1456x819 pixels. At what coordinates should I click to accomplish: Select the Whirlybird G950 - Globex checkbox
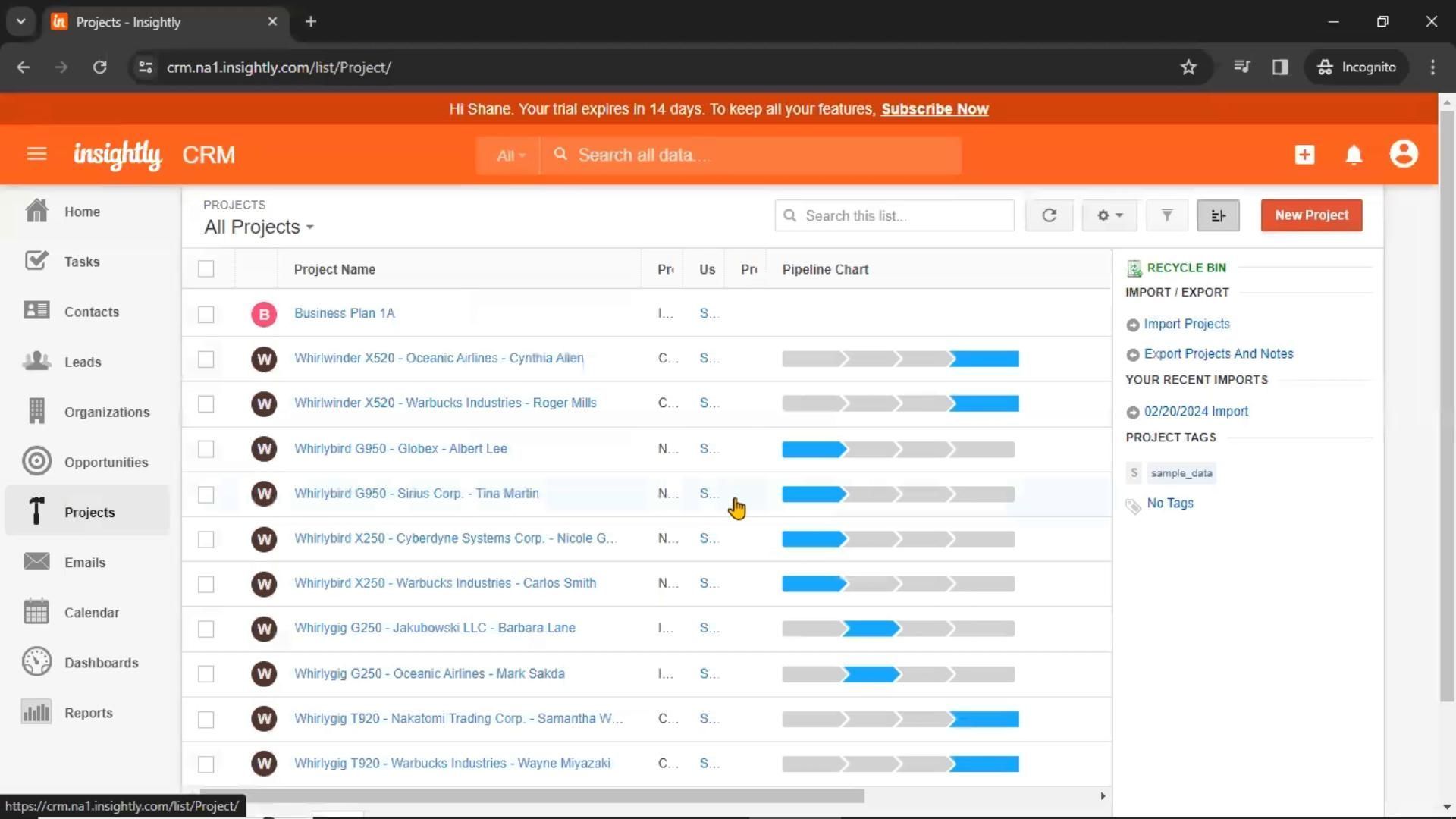pos(206,449)
